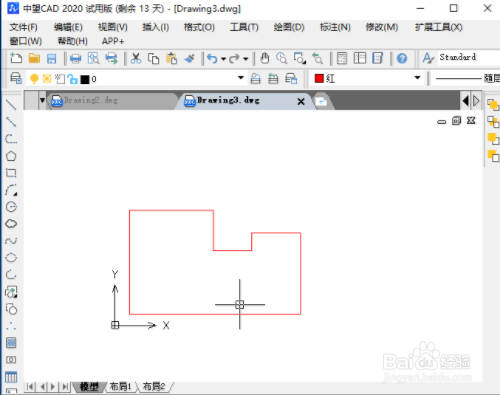Image resolution: width=500 pixels, height=395 pixels.
Task: Jump to first layout tab
Action: point(30,387)
